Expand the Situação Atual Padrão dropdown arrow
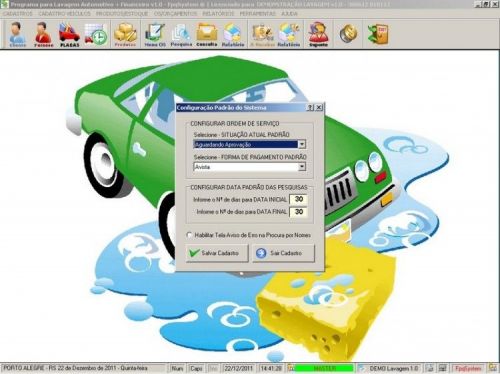 click(302, 144)
